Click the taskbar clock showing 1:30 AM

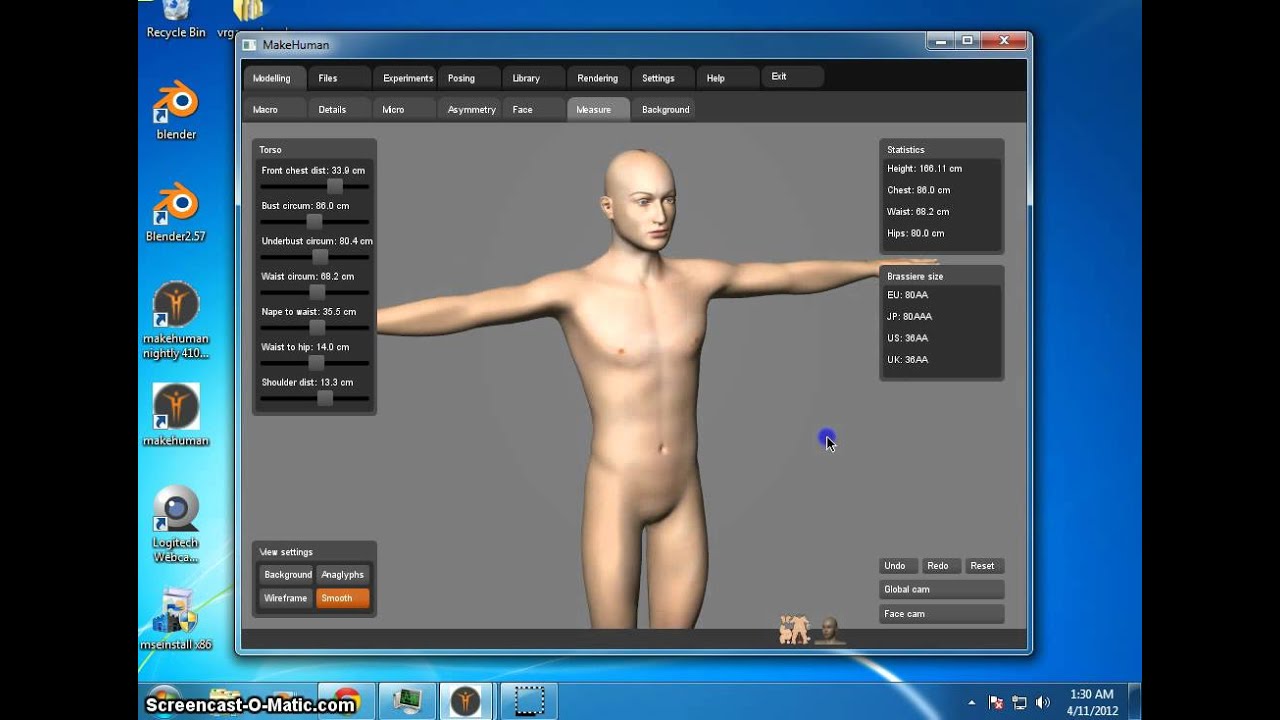1091,702
